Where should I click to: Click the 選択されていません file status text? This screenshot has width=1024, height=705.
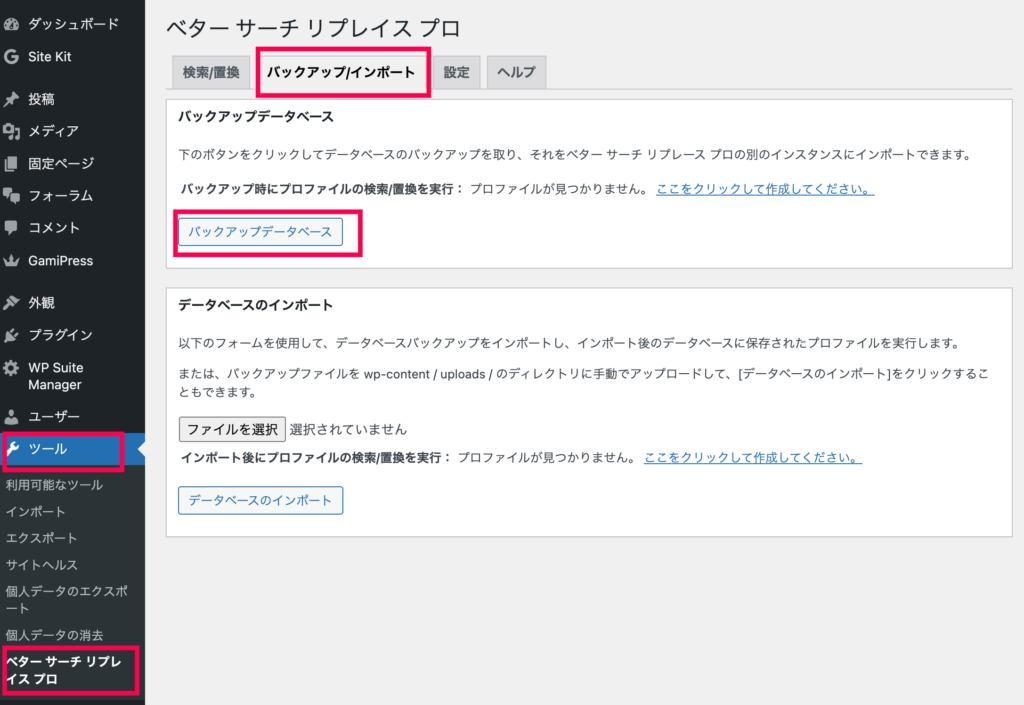348,430
